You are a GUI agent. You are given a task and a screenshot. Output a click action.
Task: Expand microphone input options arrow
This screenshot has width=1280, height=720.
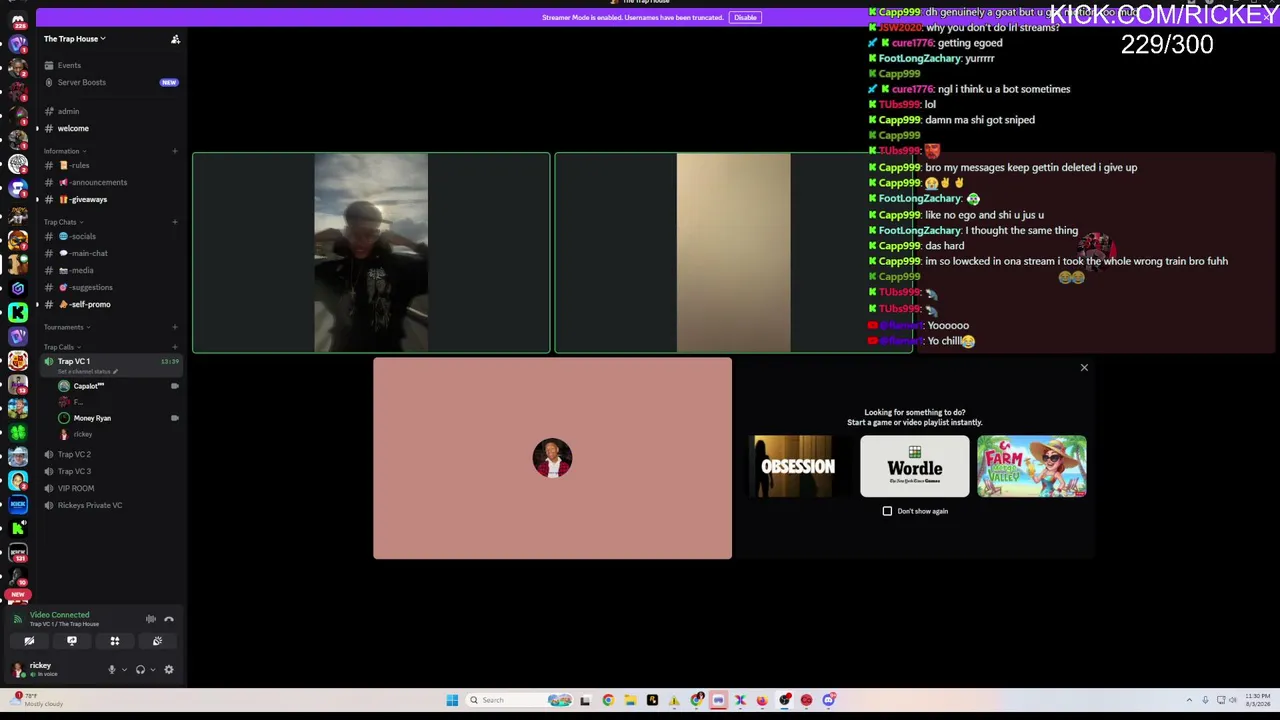[x=124, y=670]
